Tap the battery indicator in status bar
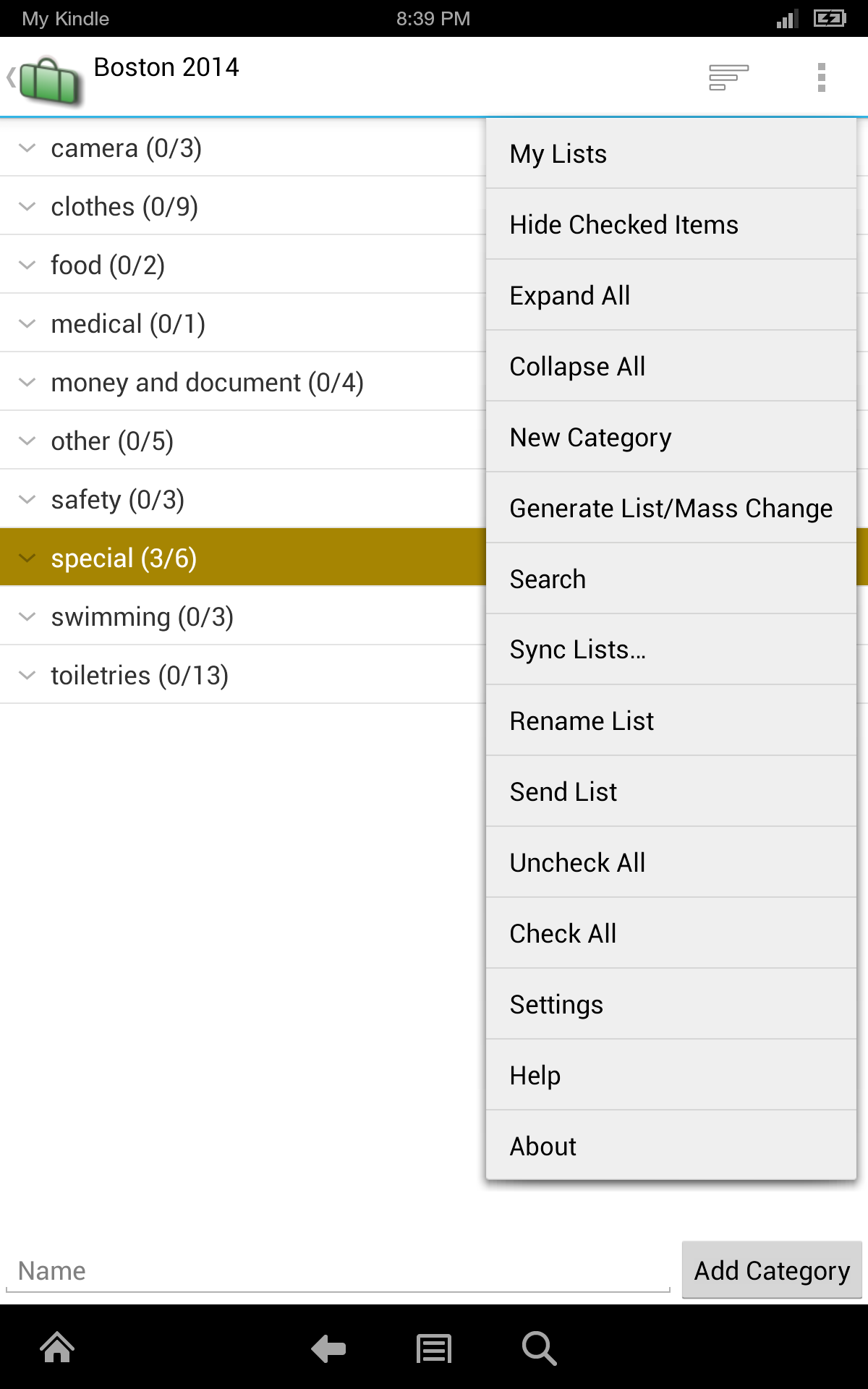Viewport: 868px width, 1389px height. click(829, 18)
